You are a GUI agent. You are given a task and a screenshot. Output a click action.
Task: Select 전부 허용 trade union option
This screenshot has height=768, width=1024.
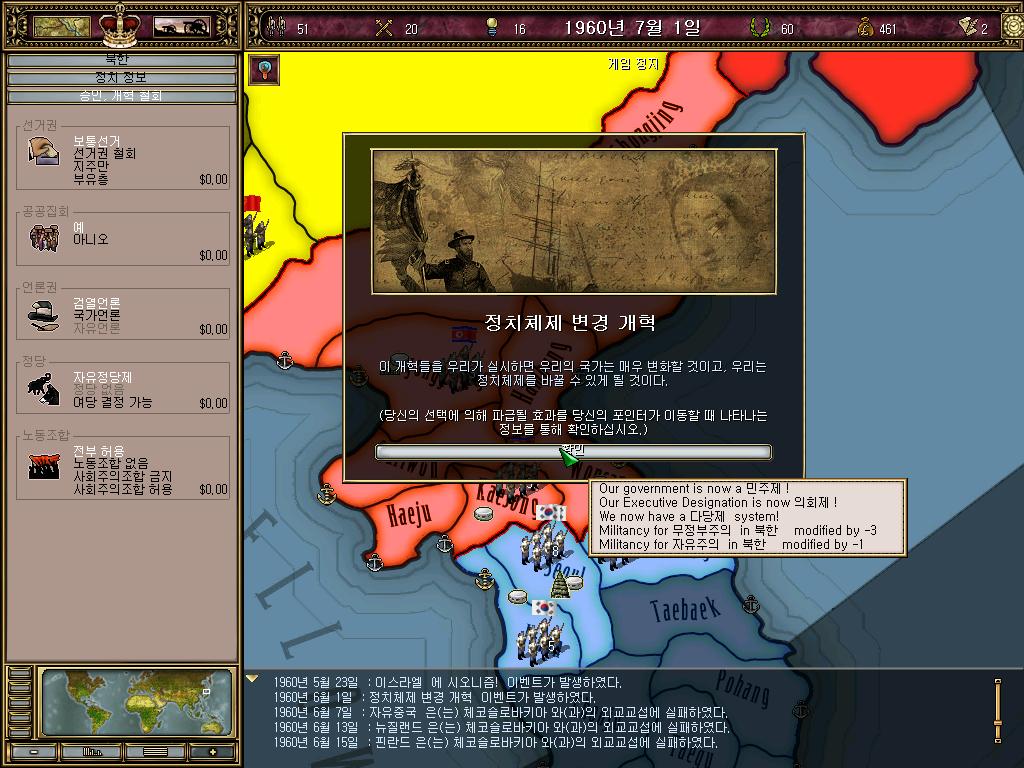tap(99, 451)
